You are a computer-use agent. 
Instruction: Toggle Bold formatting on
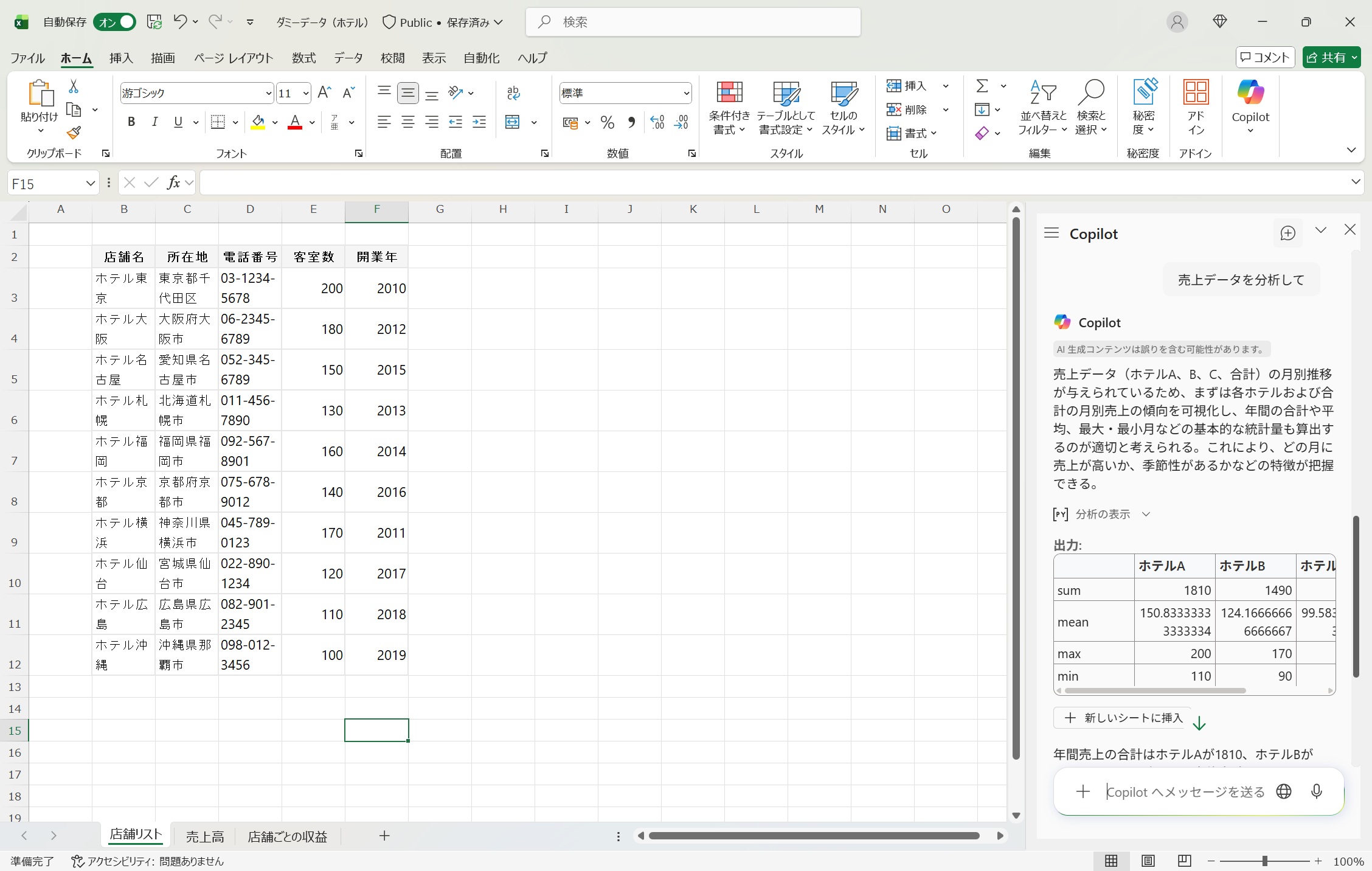[x=131, y=122]
